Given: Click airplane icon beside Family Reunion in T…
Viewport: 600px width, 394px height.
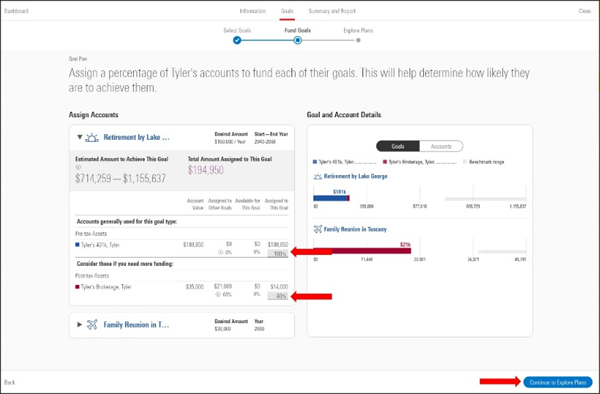Looking at the screenshot, I should click(92, 325).
